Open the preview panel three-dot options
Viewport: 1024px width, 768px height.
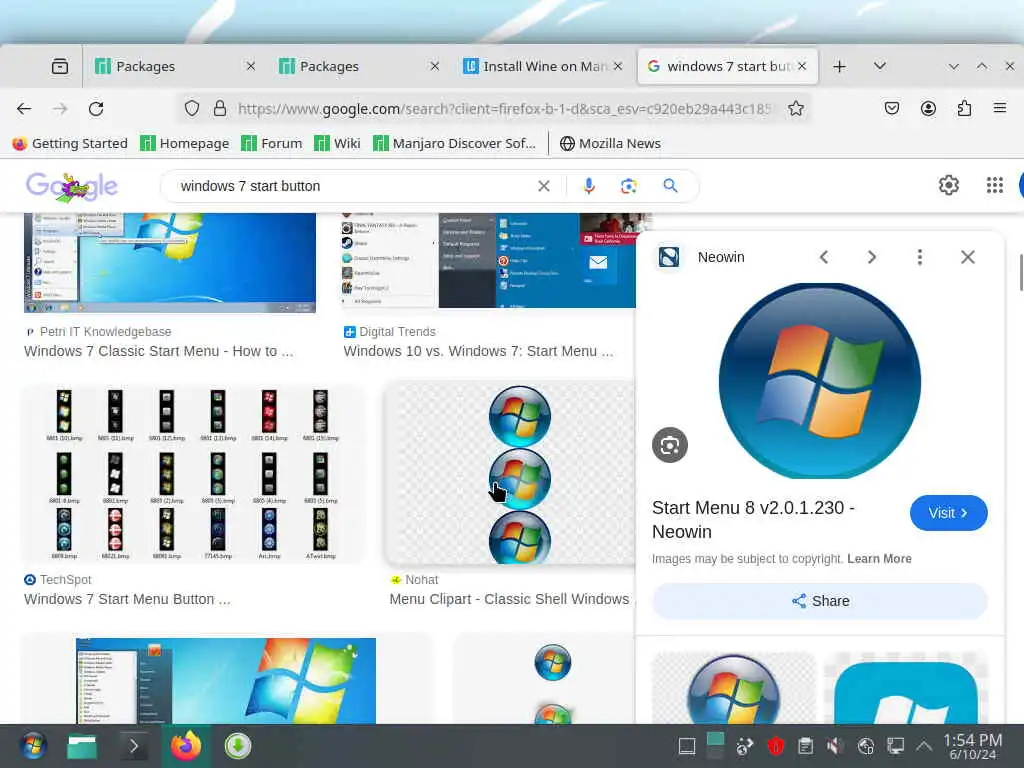click(x=920, y=257)
